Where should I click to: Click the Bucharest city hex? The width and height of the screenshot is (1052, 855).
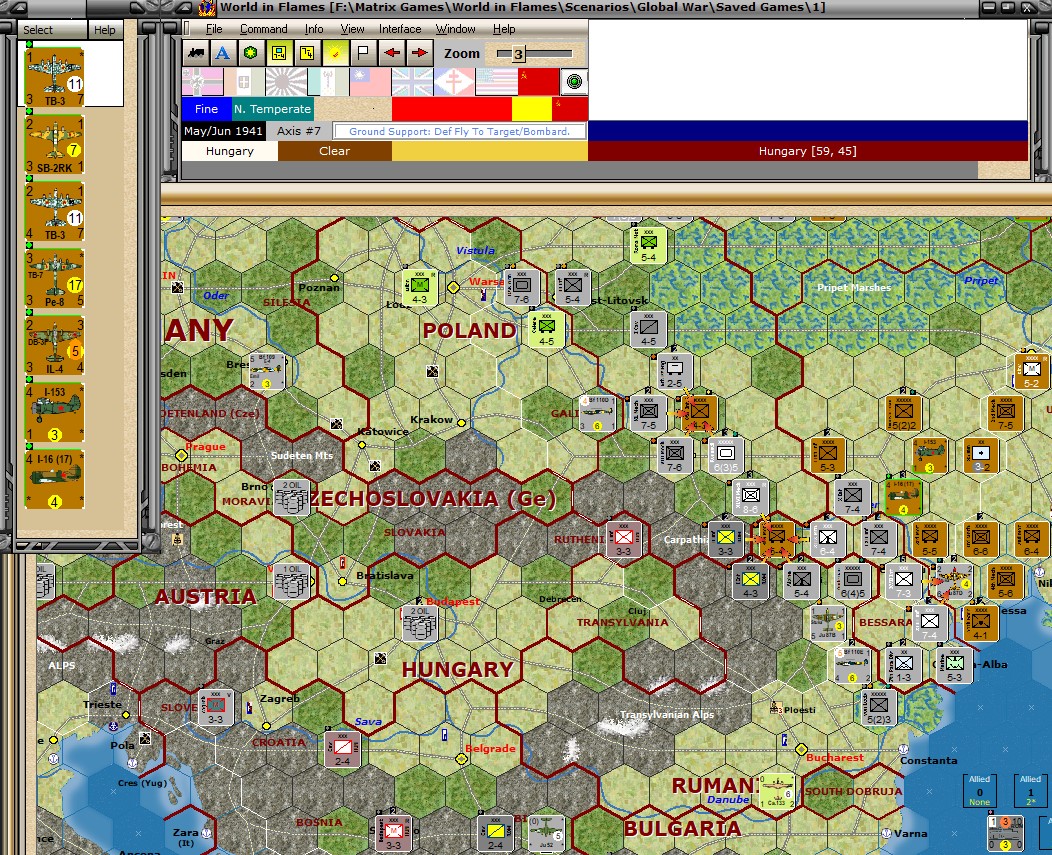coord(801,749)
